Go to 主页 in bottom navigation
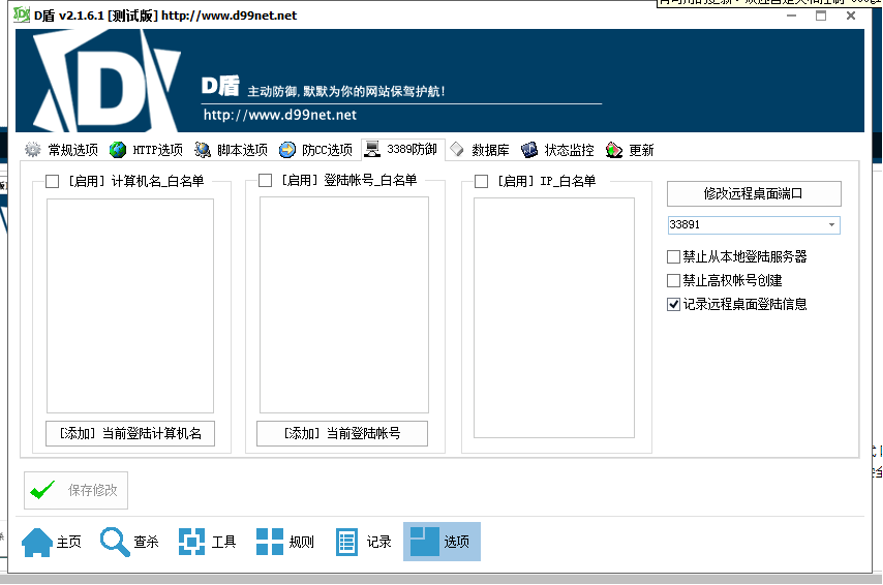 pos(52,542)
